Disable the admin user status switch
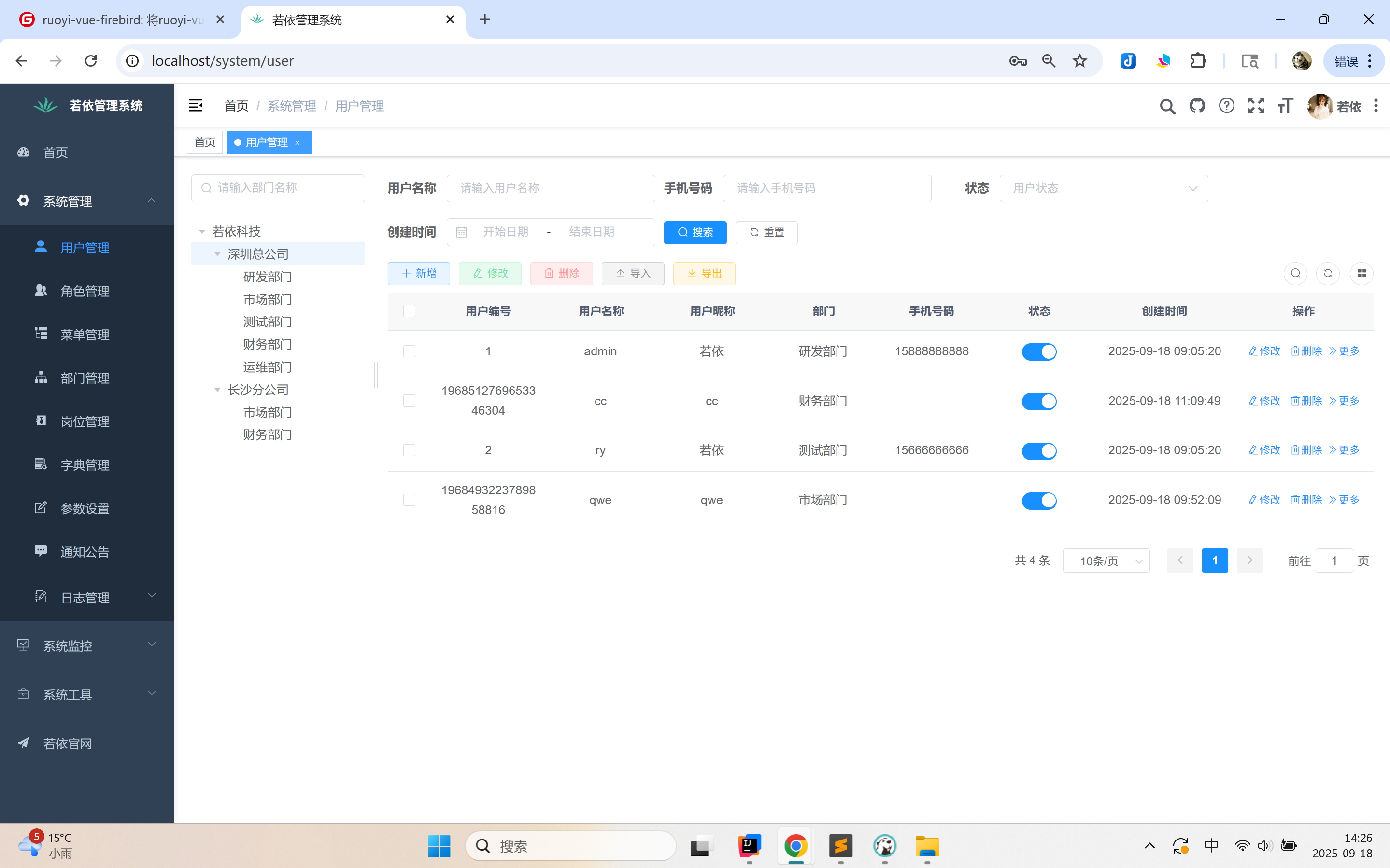The width and height of the screenshot is (1390, 868). coord(1038,351)
